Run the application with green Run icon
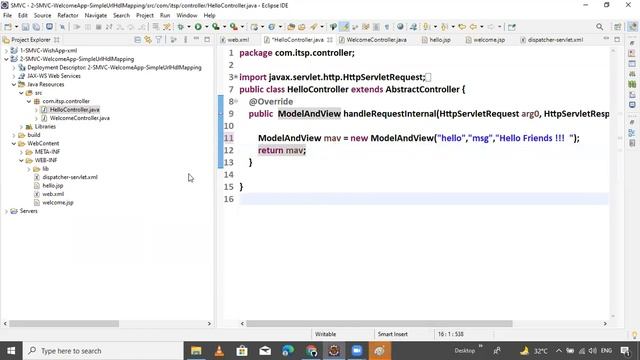The height and width of the screenshot is (360, 640). [198, 27]
